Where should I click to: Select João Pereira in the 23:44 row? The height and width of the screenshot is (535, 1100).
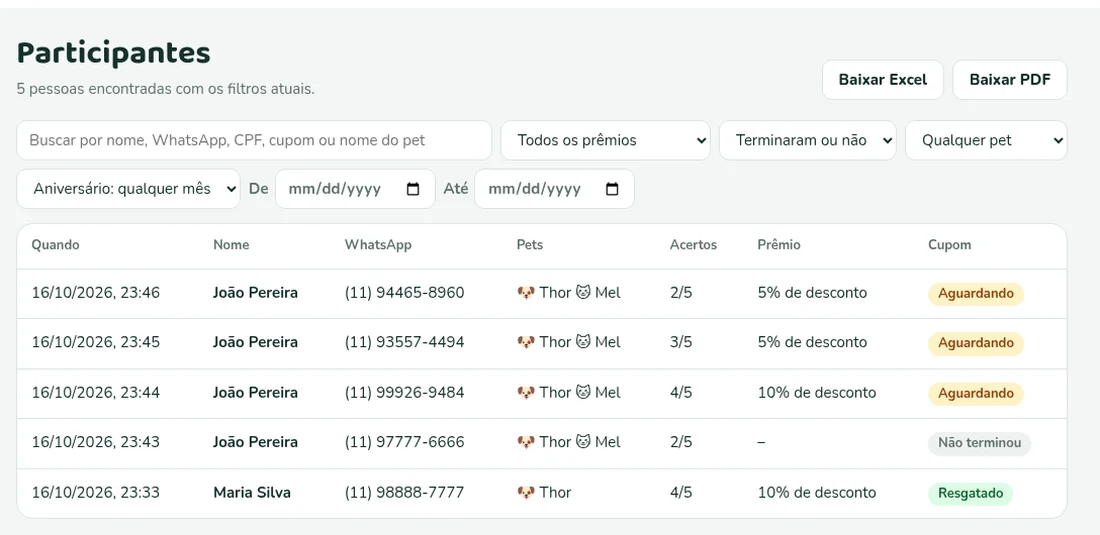coord(255,393)
